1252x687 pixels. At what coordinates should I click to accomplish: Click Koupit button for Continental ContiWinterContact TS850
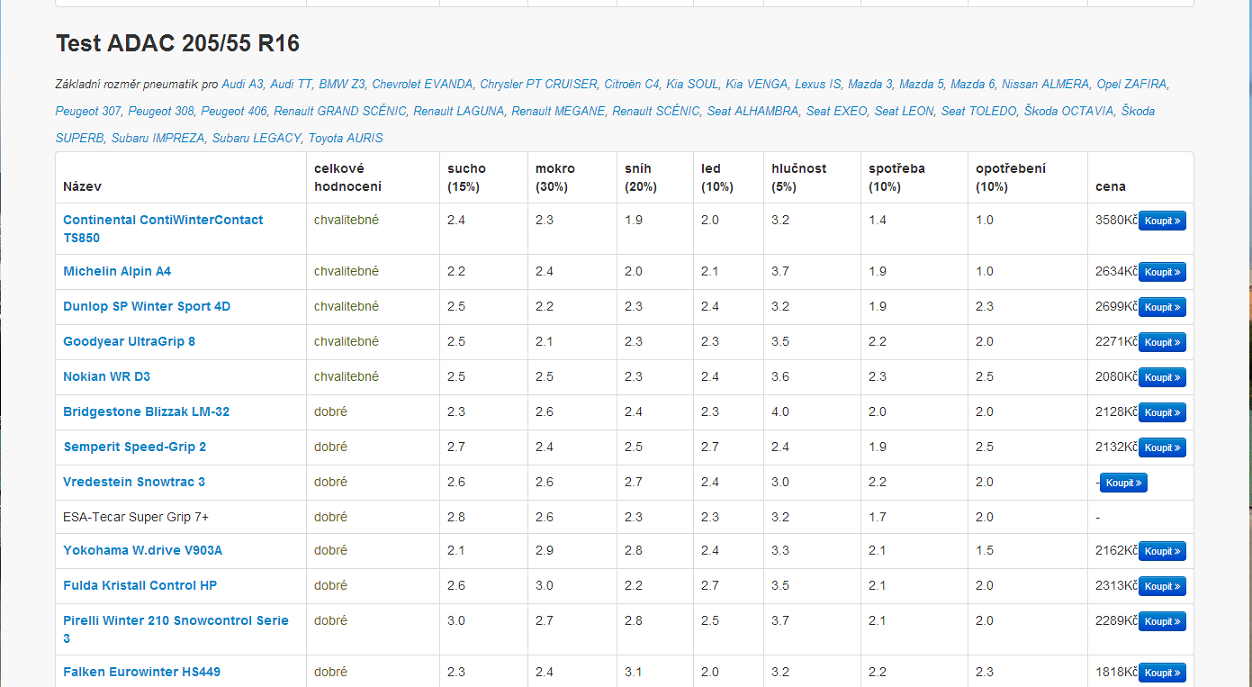pos(1161,221)
